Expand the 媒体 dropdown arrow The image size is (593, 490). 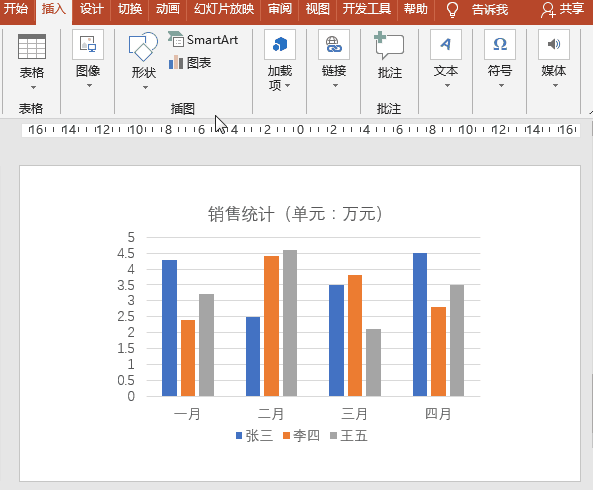coord(556,86)
